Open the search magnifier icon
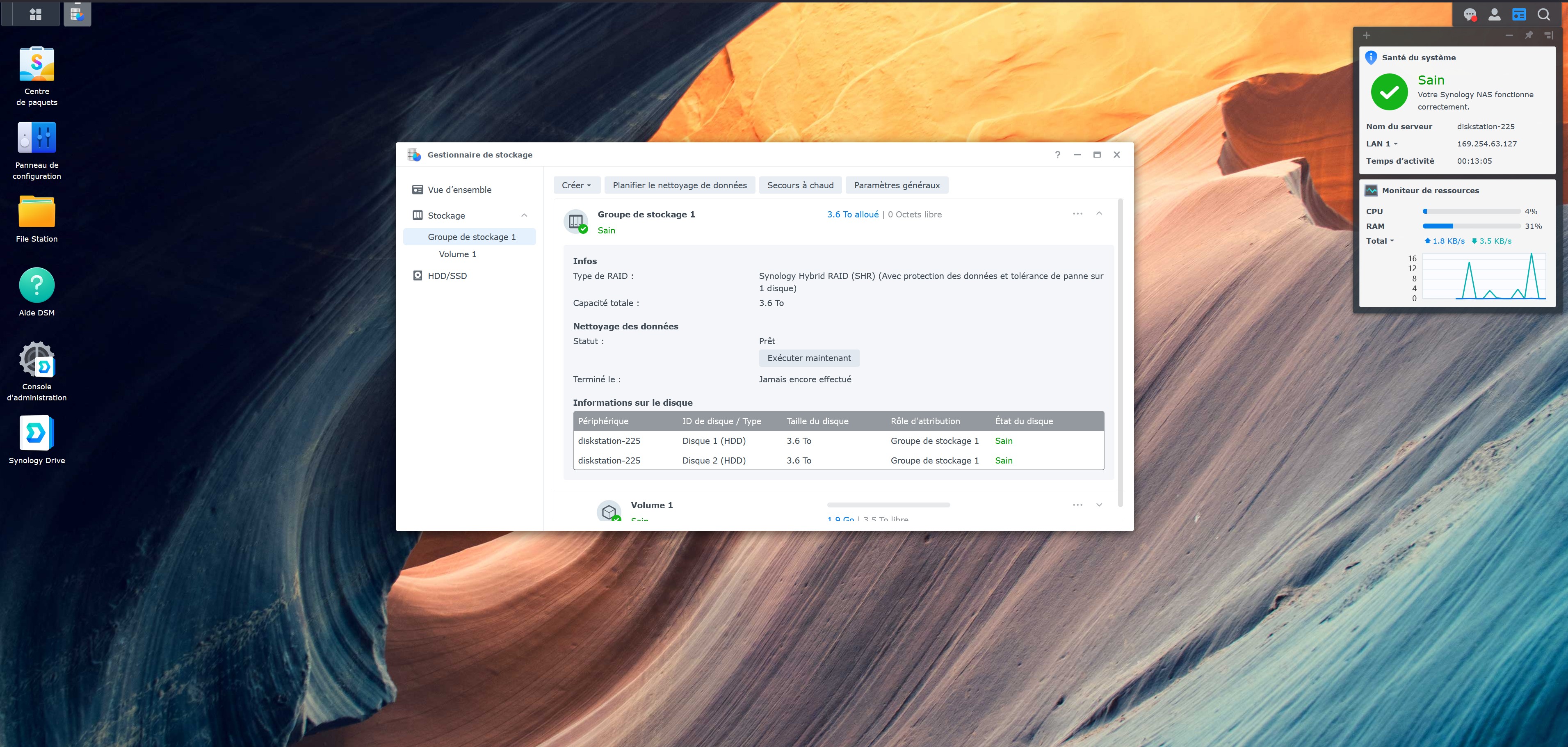The image size is (1568, 747). pyautogui.click(x=1544, y=15)
